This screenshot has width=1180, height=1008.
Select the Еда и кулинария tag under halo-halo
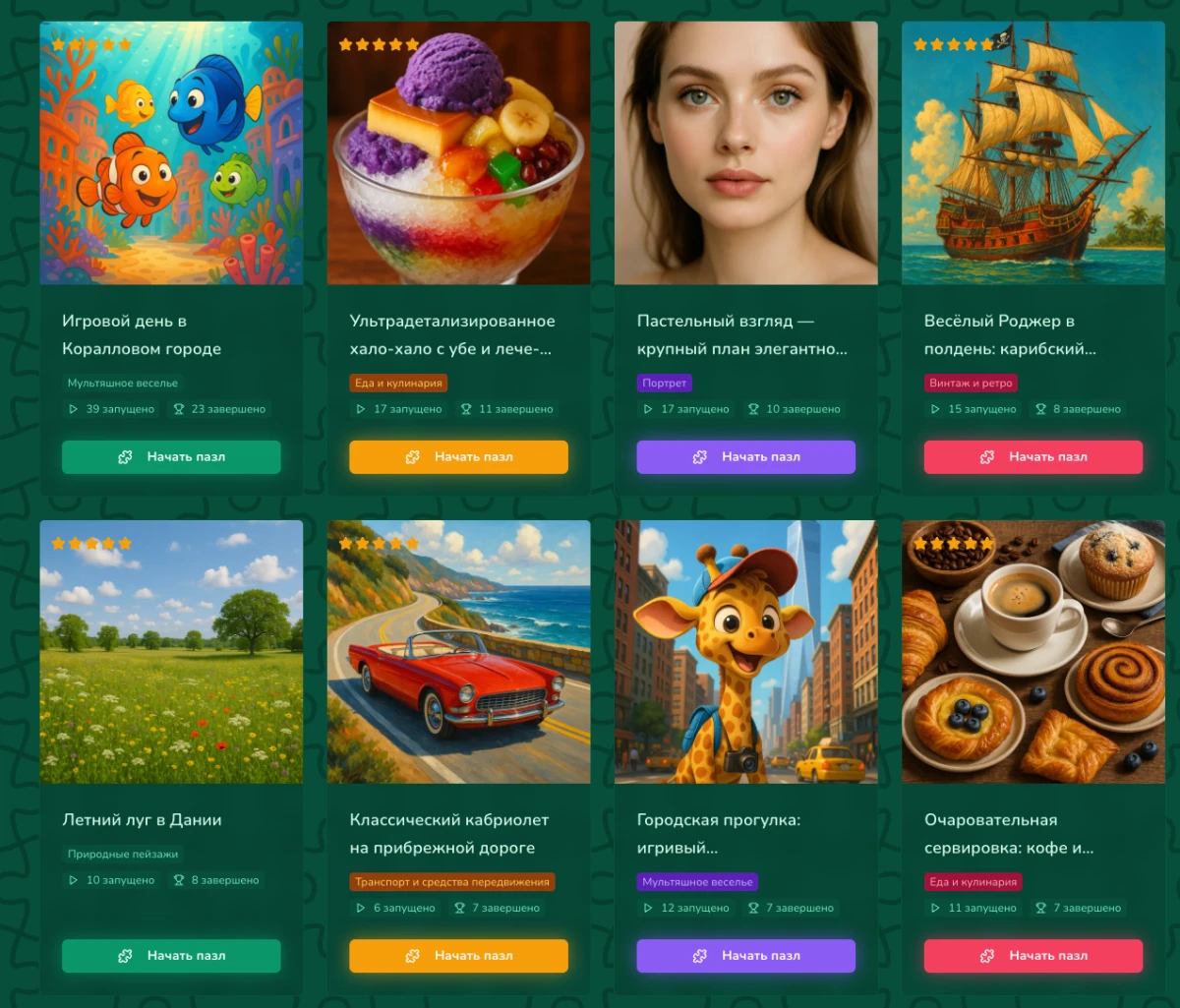[x=398, y=383]
